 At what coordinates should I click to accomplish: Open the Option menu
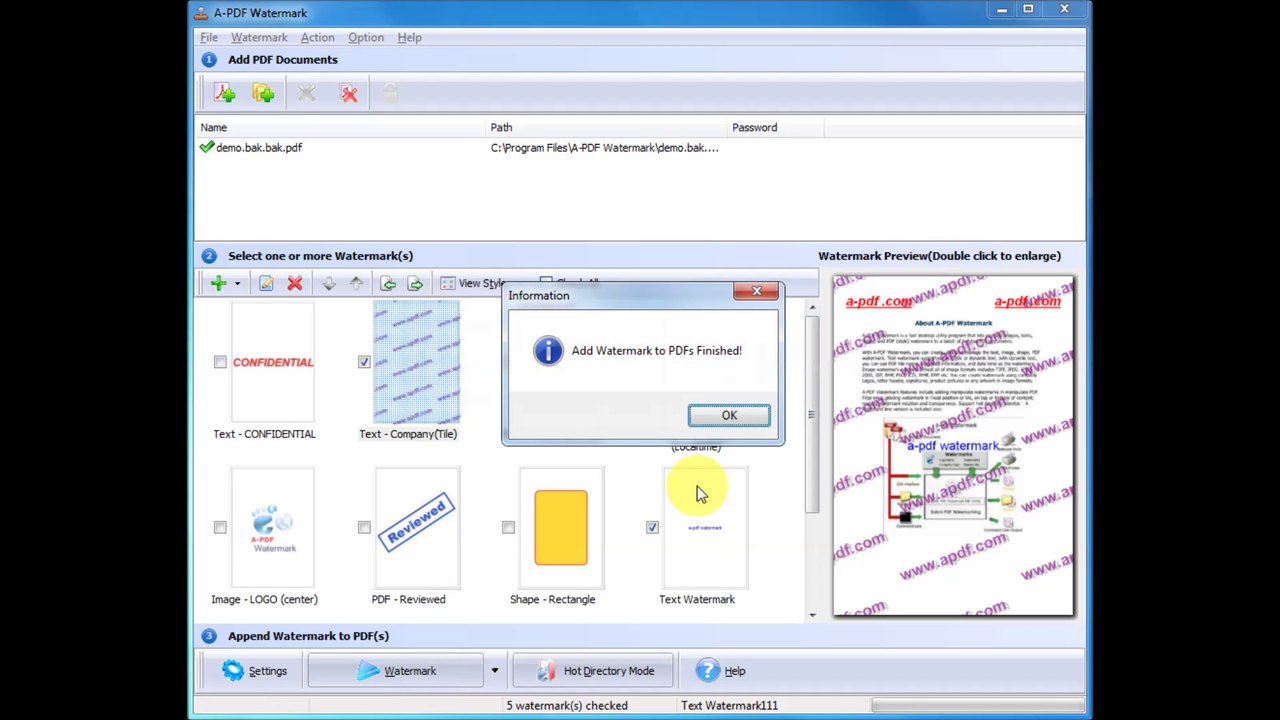(366, 37)
